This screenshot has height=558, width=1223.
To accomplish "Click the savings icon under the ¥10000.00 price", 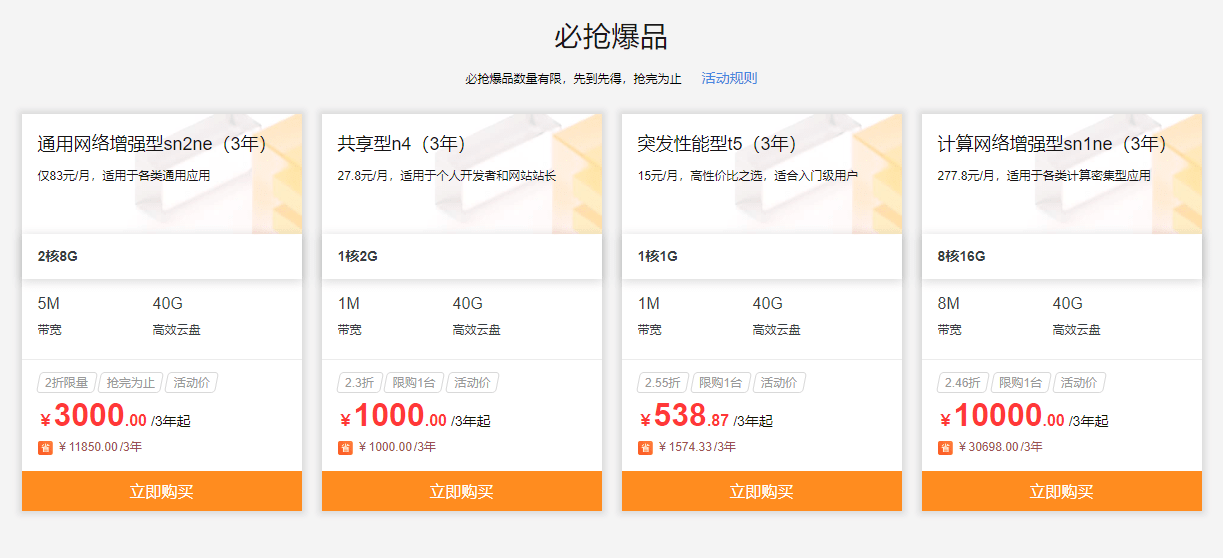I will [945, 447].
